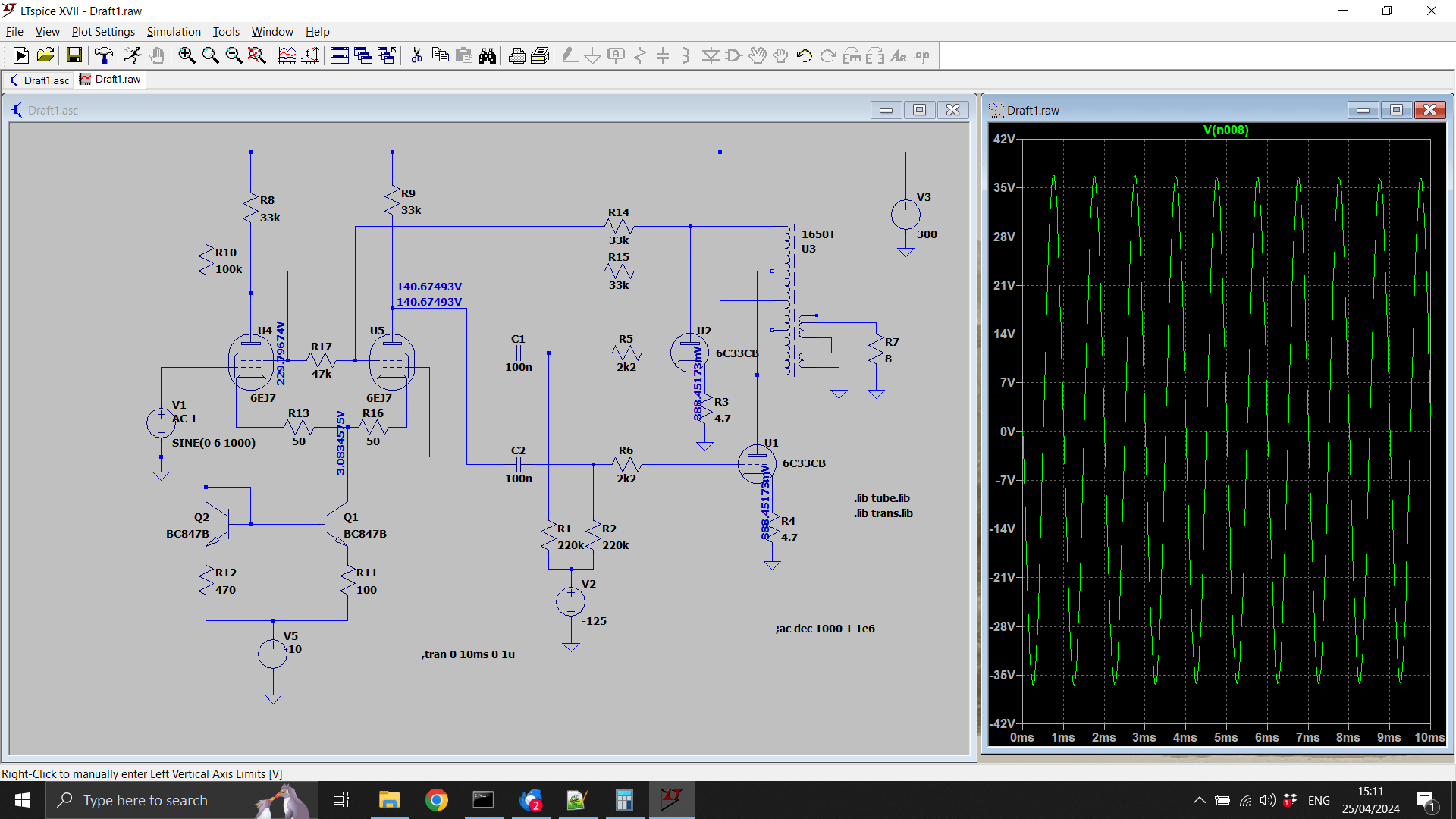Click the Windows Start button
This screenshot has width=1456, height=819.
22,800
